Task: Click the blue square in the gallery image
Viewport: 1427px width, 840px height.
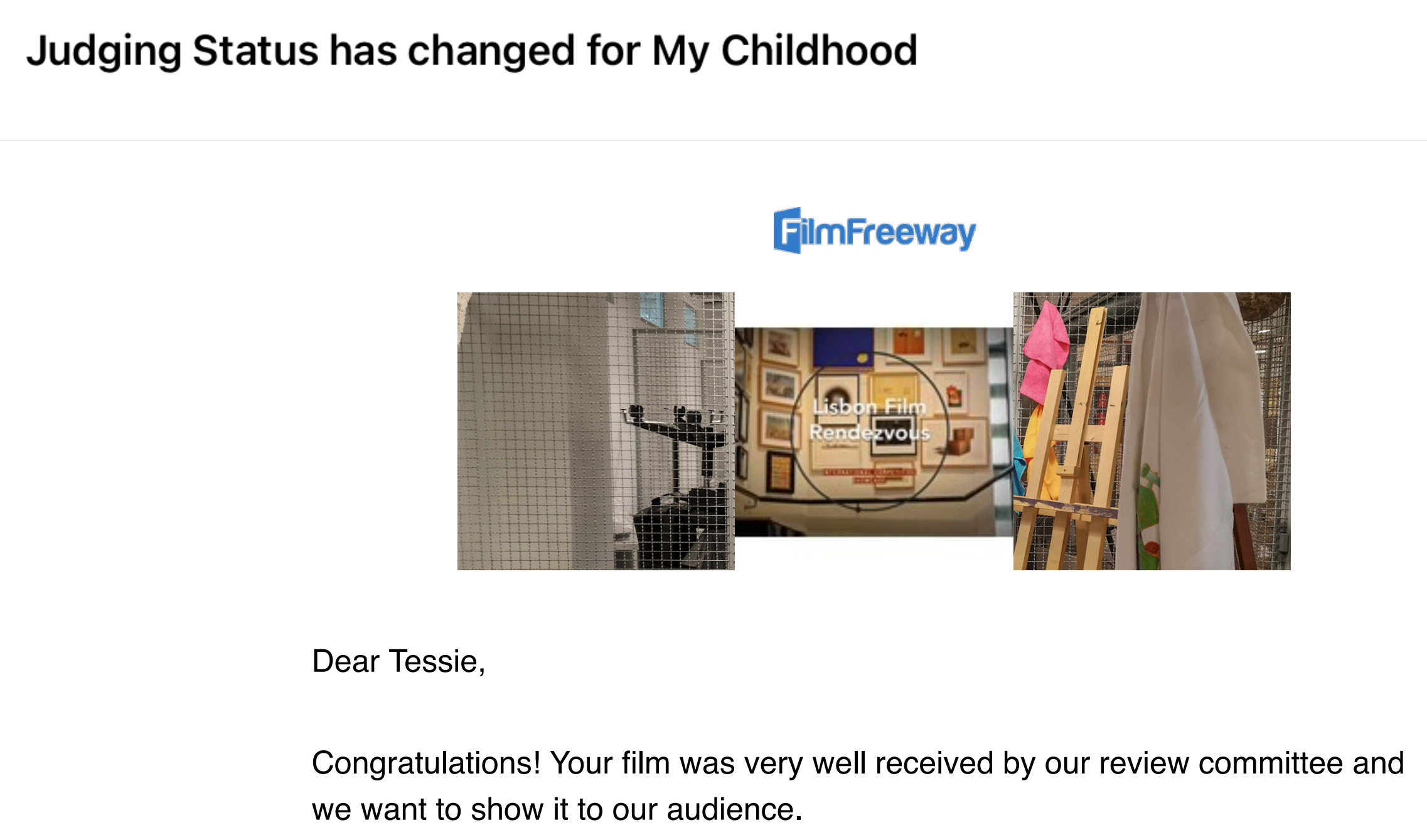Action: [x=843, y=347]
